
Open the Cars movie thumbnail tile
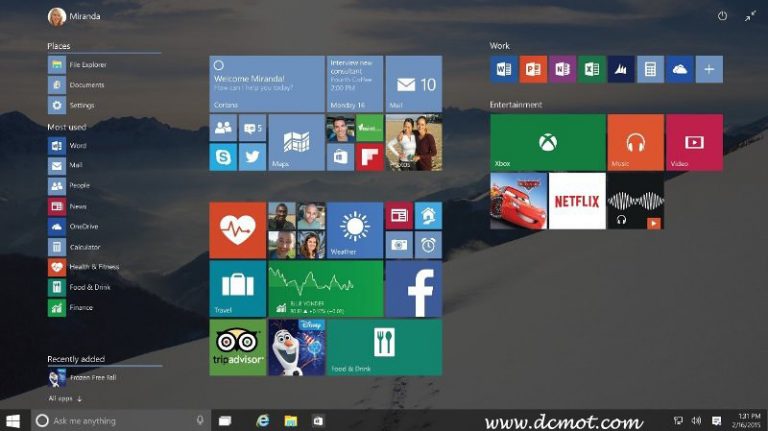click(518, 201)
